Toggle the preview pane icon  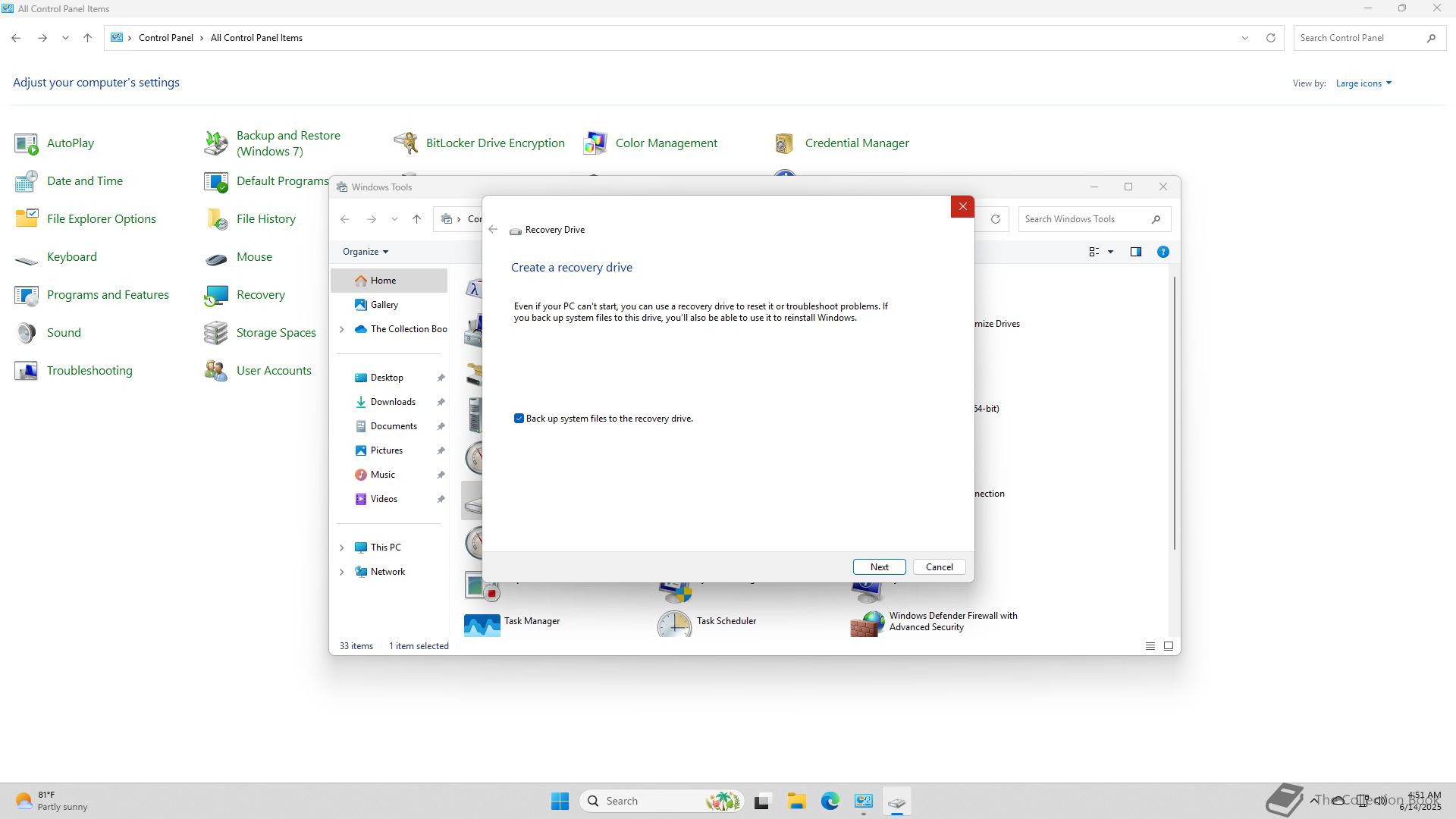pos(1135,252)
